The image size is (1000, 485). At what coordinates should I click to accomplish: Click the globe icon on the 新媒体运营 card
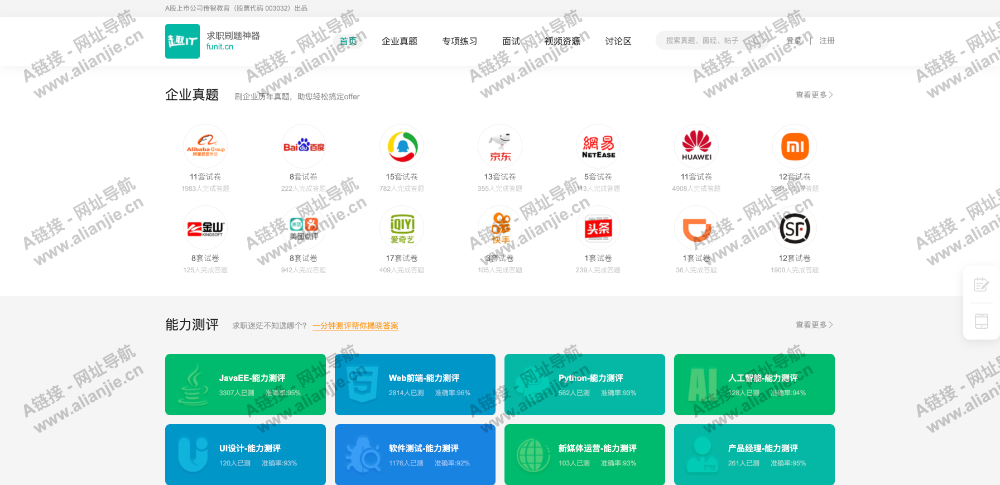533,455
